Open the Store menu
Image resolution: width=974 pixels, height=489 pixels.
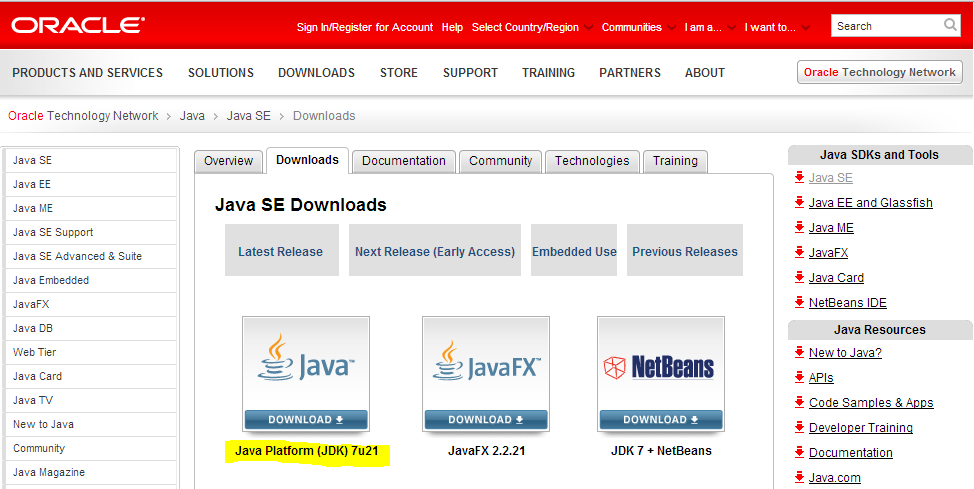coord(399,73)
